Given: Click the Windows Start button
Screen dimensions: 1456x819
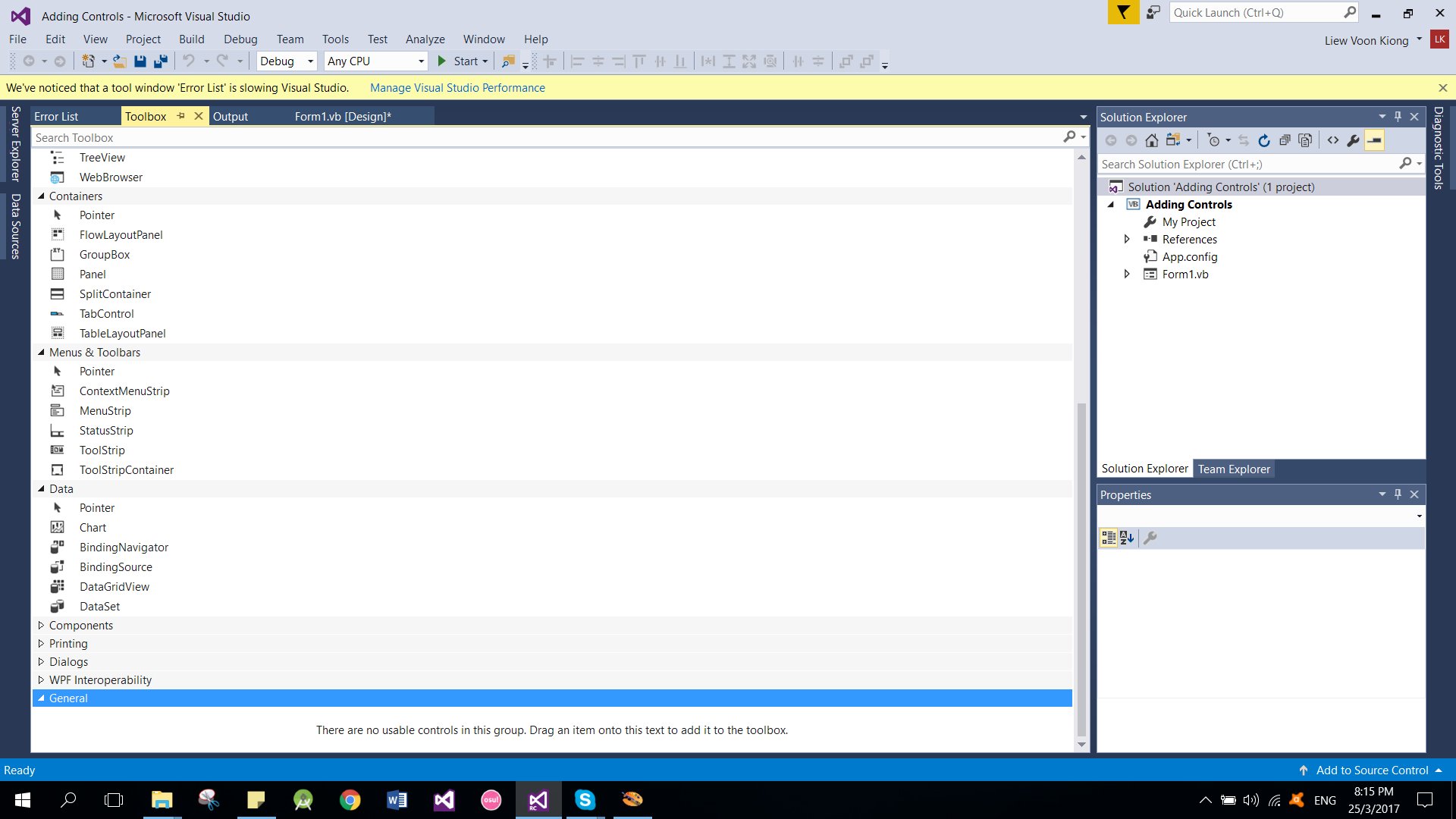Looking at the screenshot, I should [x=23, y=800].
